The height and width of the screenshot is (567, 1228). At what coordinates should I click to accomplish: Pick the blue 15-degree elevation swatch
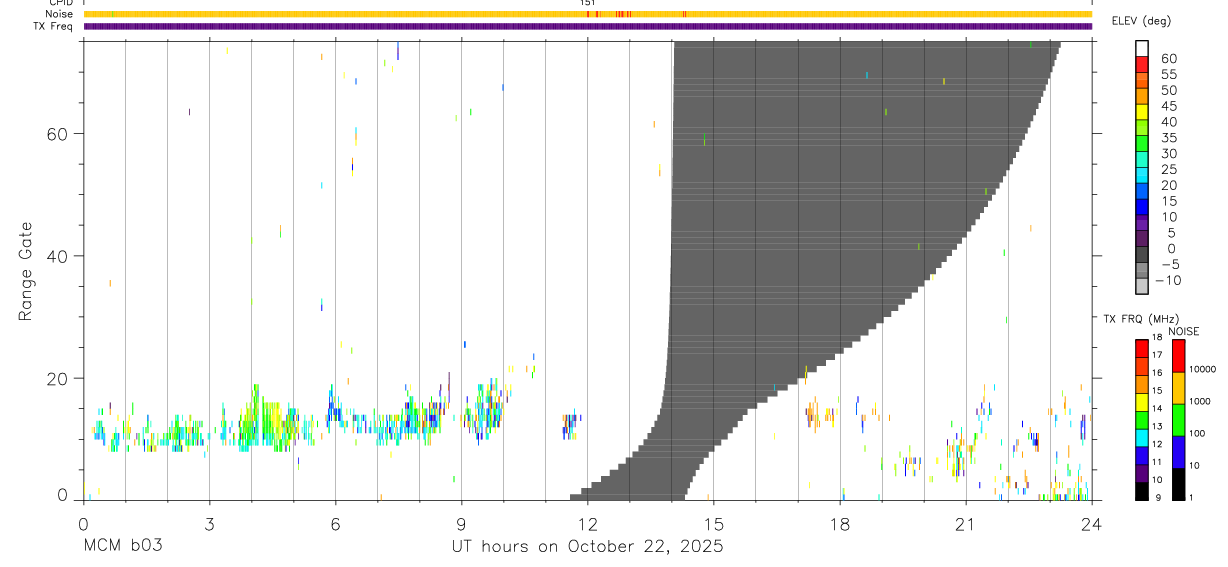coord(1142,207)
